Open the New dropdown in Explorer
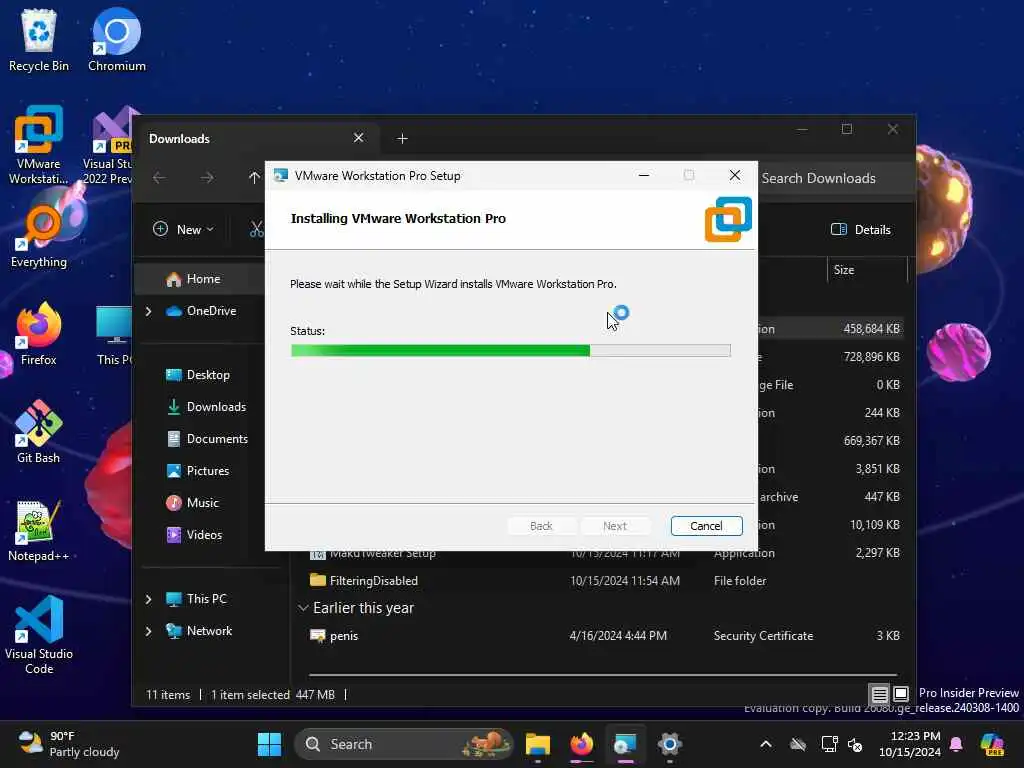The width and height of the screenshot is (1024, 768). [x=184, y=229]
